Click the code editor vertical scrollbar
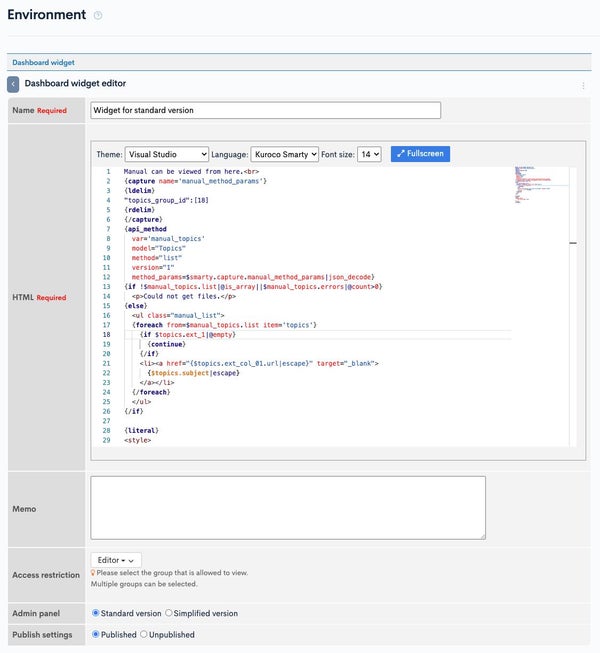The image size is (600, 653). [573, 307]
